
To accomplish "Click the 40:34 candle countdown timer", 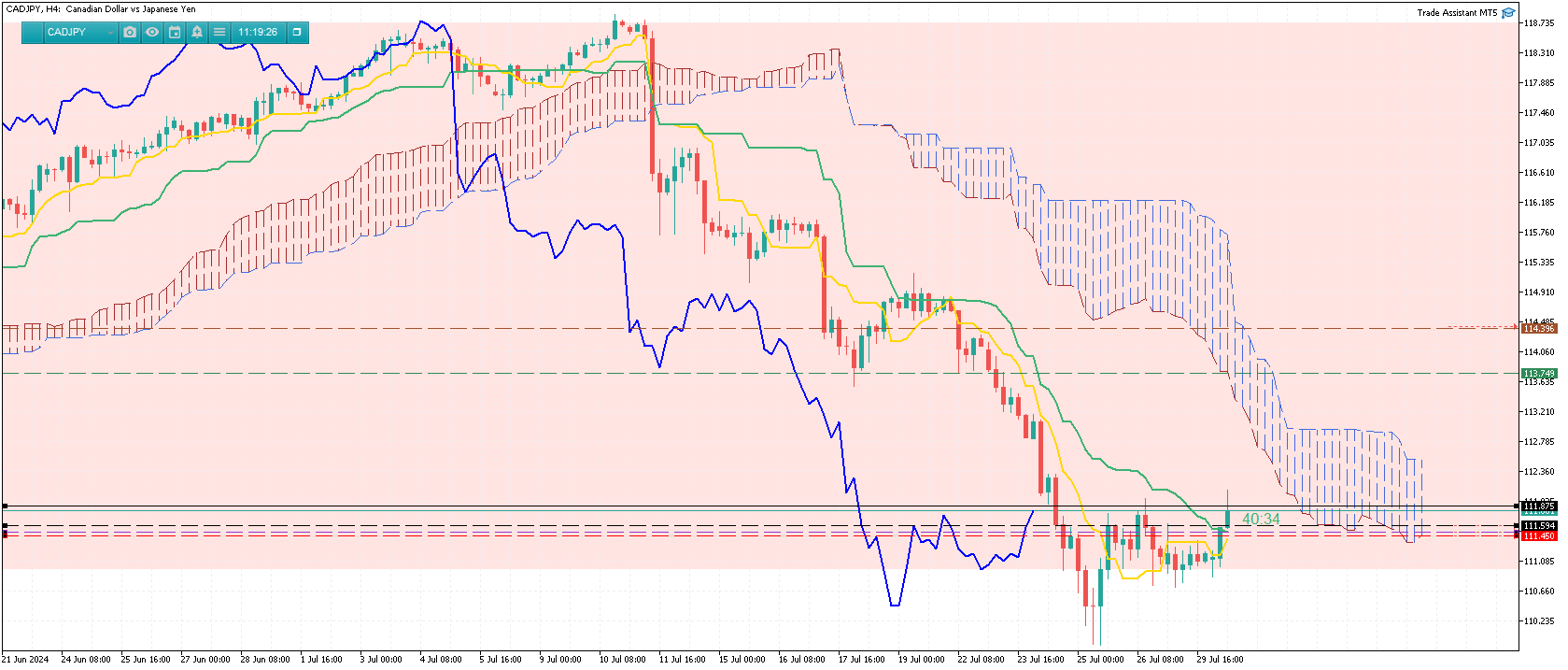I will click(x=1261, y=519).
